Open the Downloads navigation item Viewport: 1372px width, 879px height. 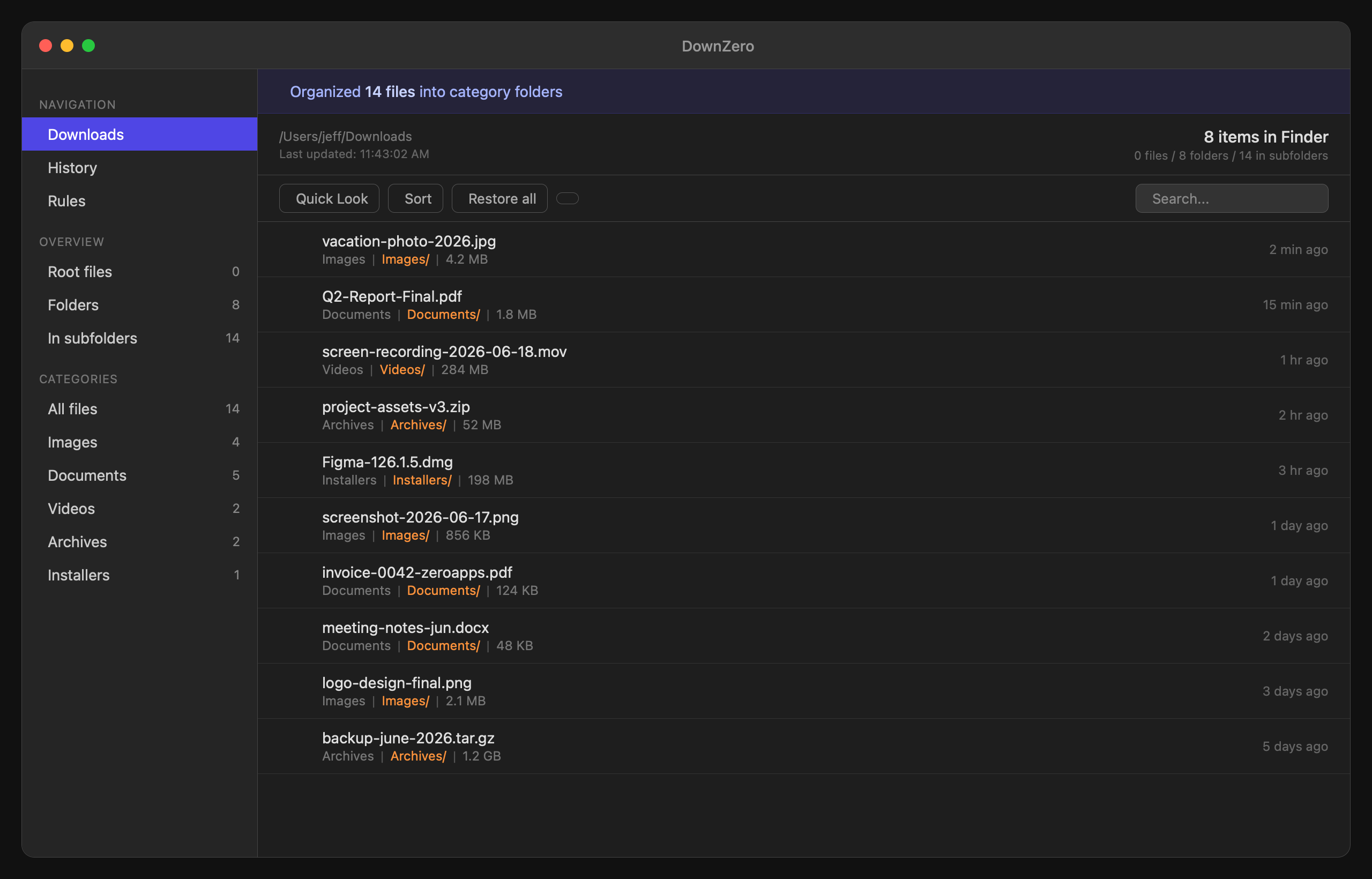pyautogui.click(x=139, y=134)
